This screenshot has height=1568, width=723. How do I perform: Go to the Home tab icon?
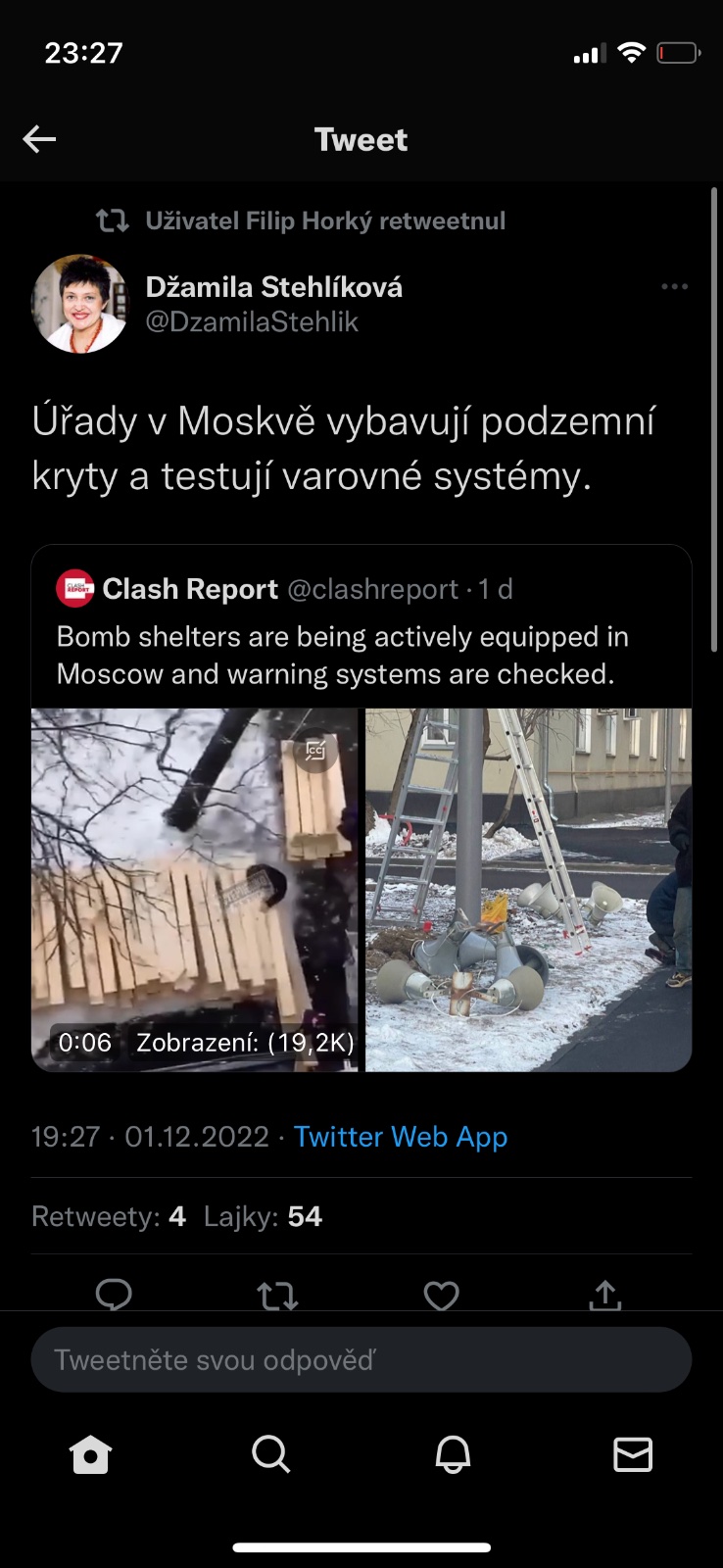[90, 1454]
